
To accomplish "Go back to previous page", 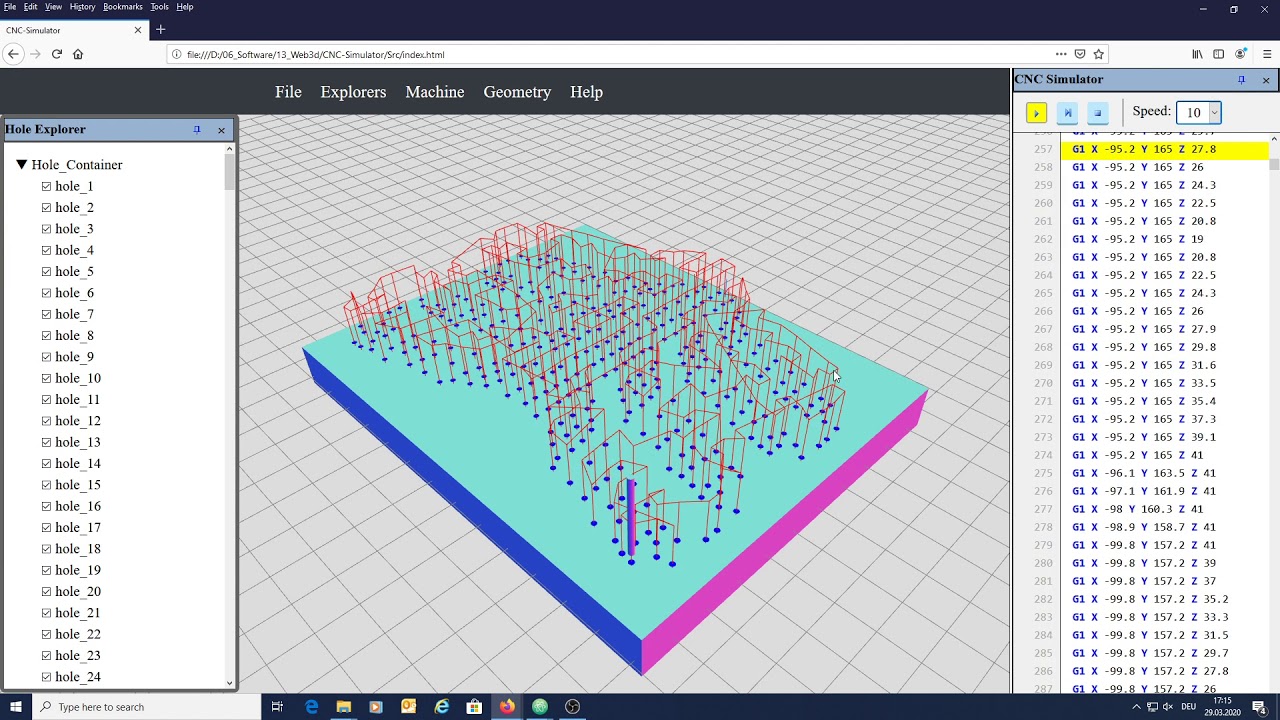I will pyautogui.click(x=13, y=54).
